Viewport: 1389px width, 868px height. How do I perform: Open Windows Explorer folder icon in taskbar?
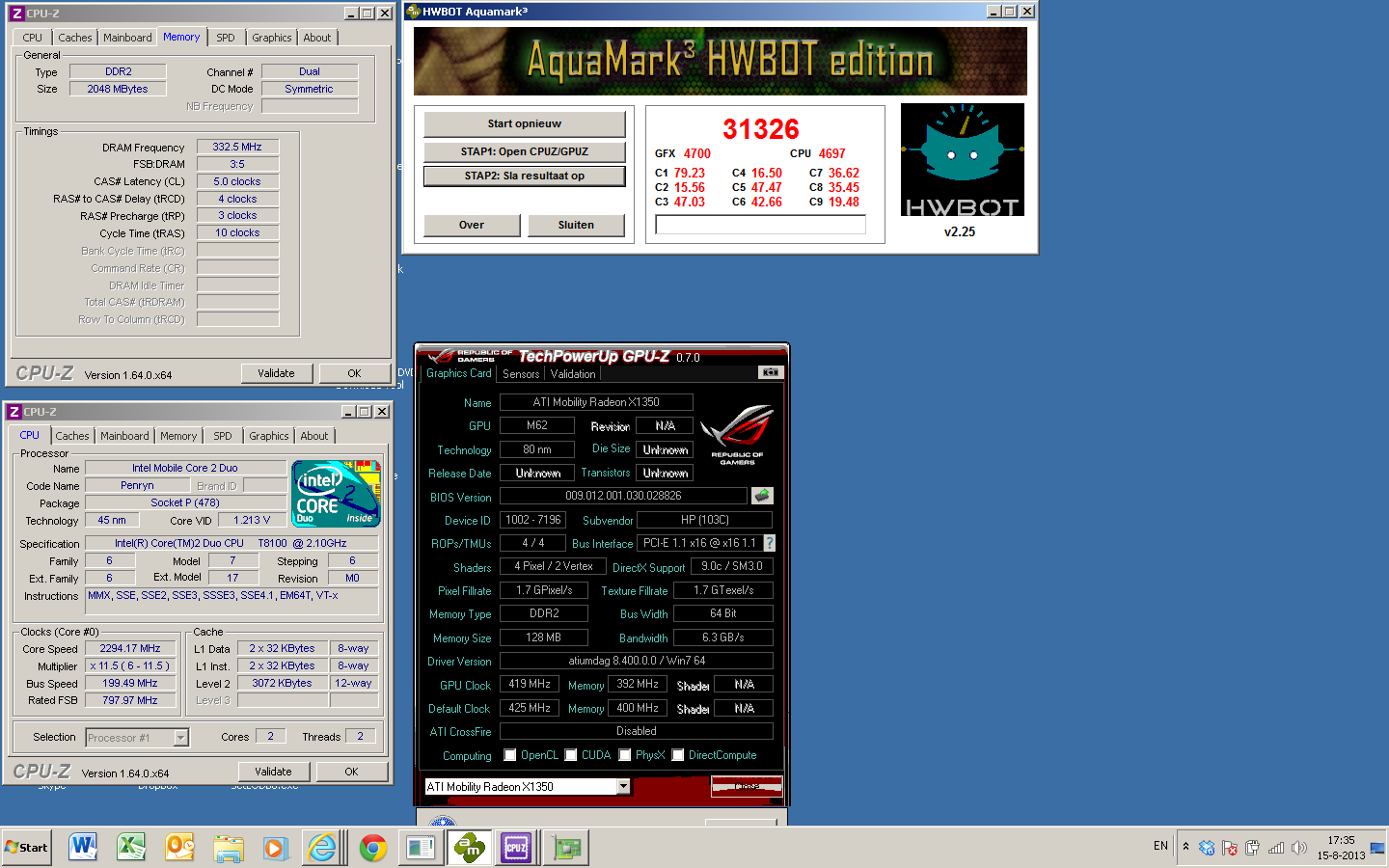(229, 848)
